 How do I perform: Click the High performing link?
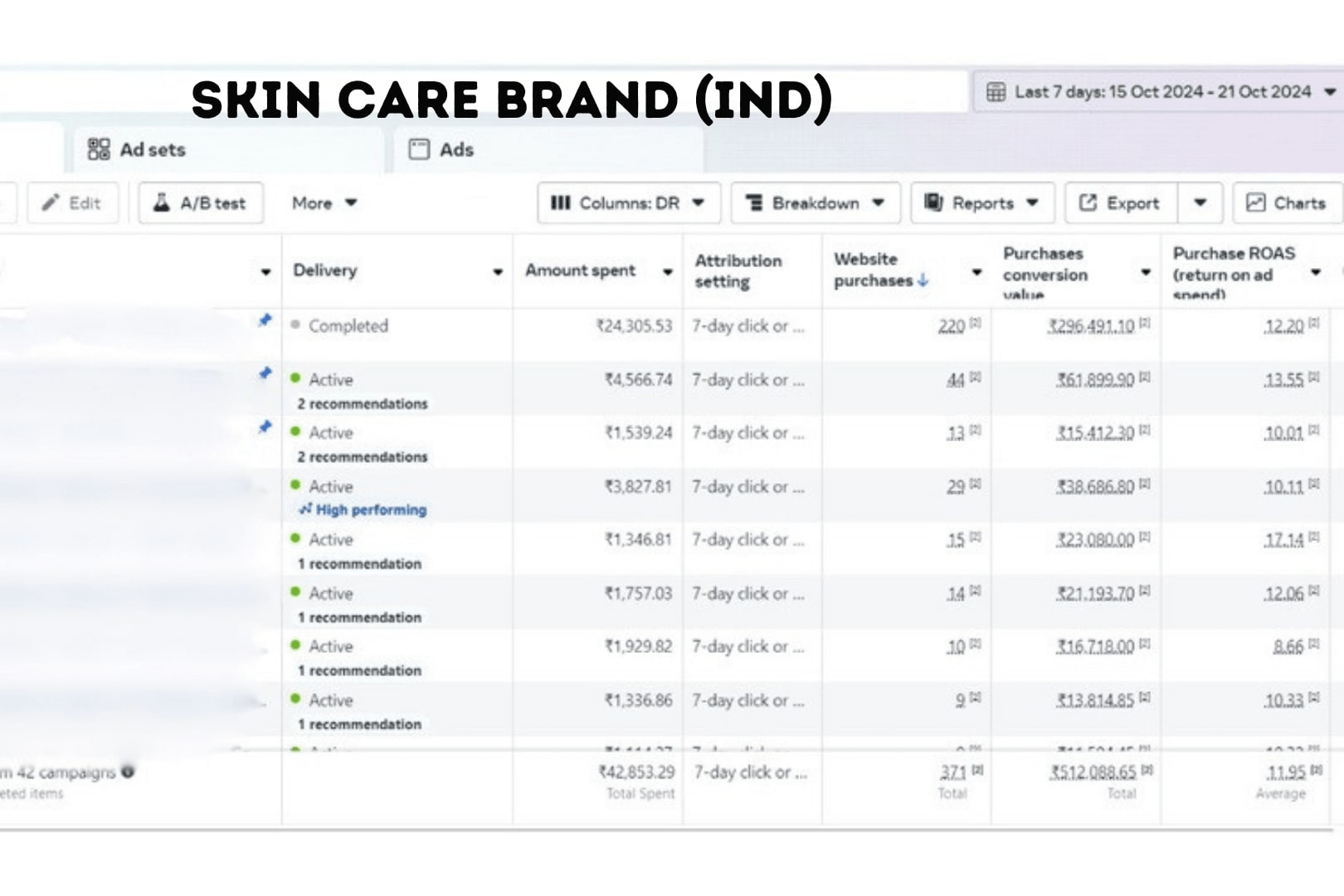[x=370, y=510]
